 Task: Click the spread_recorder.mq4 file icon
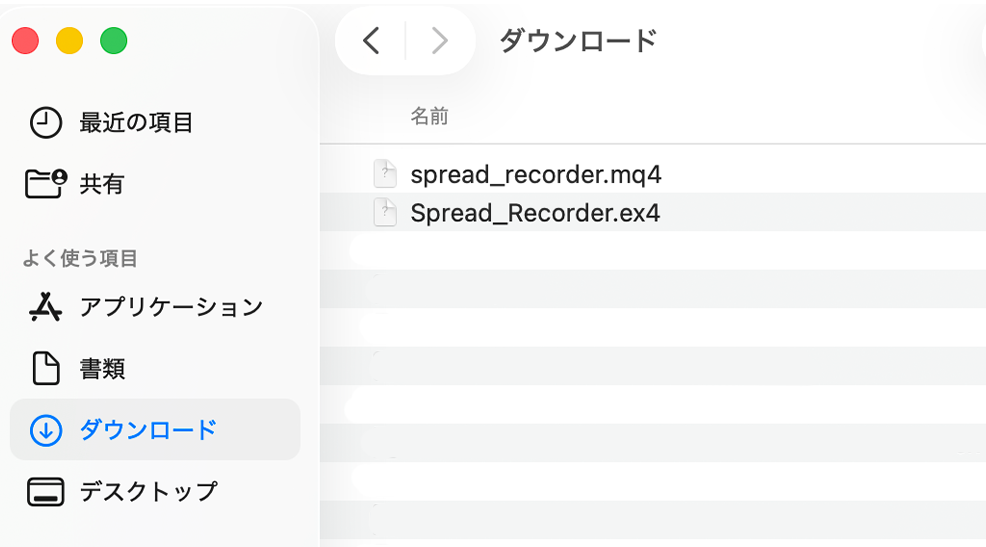pyautogui.click(x=385, y=175)
